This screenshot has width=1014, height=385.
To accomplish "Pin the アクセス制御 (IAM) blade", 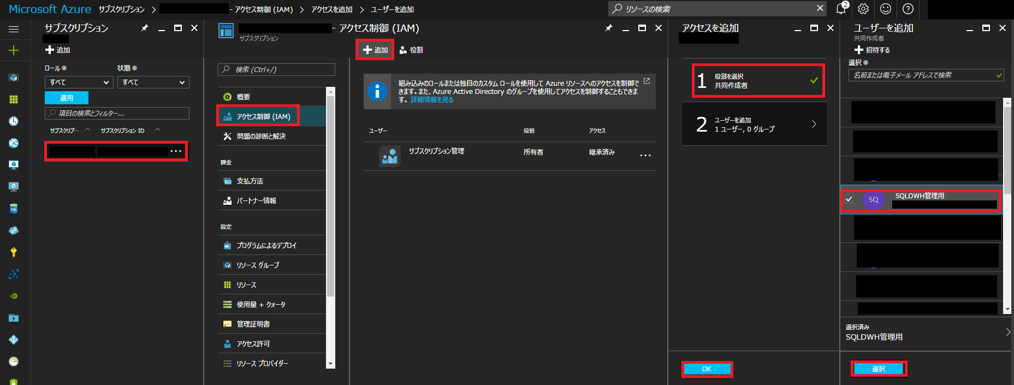I will pos(609,28).
